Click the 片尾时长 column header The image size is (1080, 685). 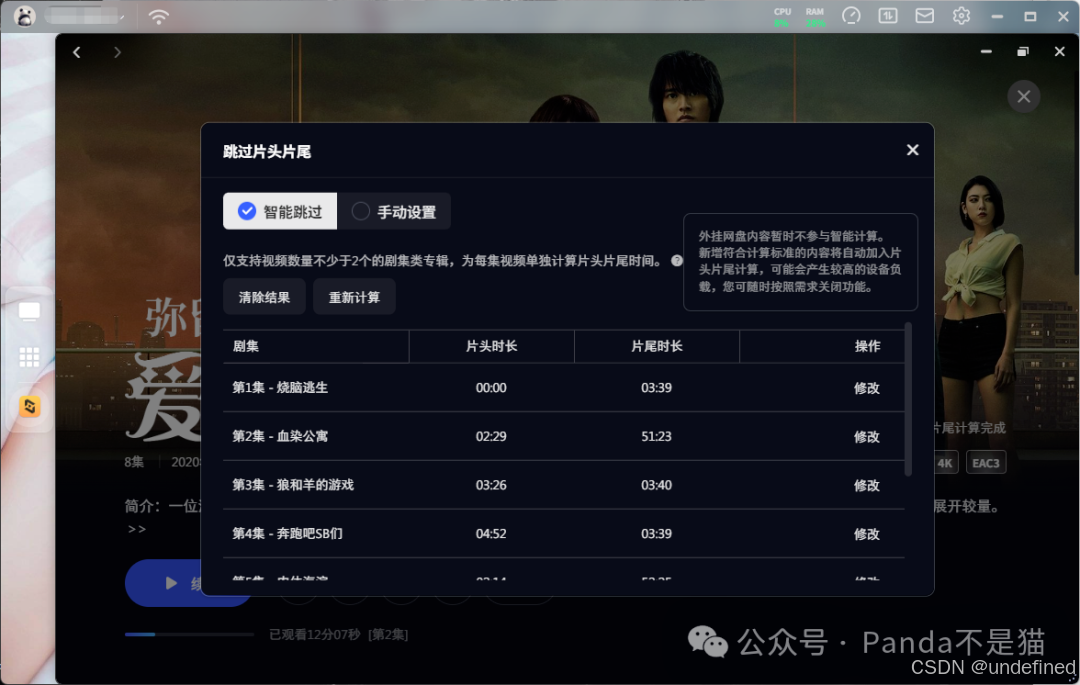click(656, 346)
